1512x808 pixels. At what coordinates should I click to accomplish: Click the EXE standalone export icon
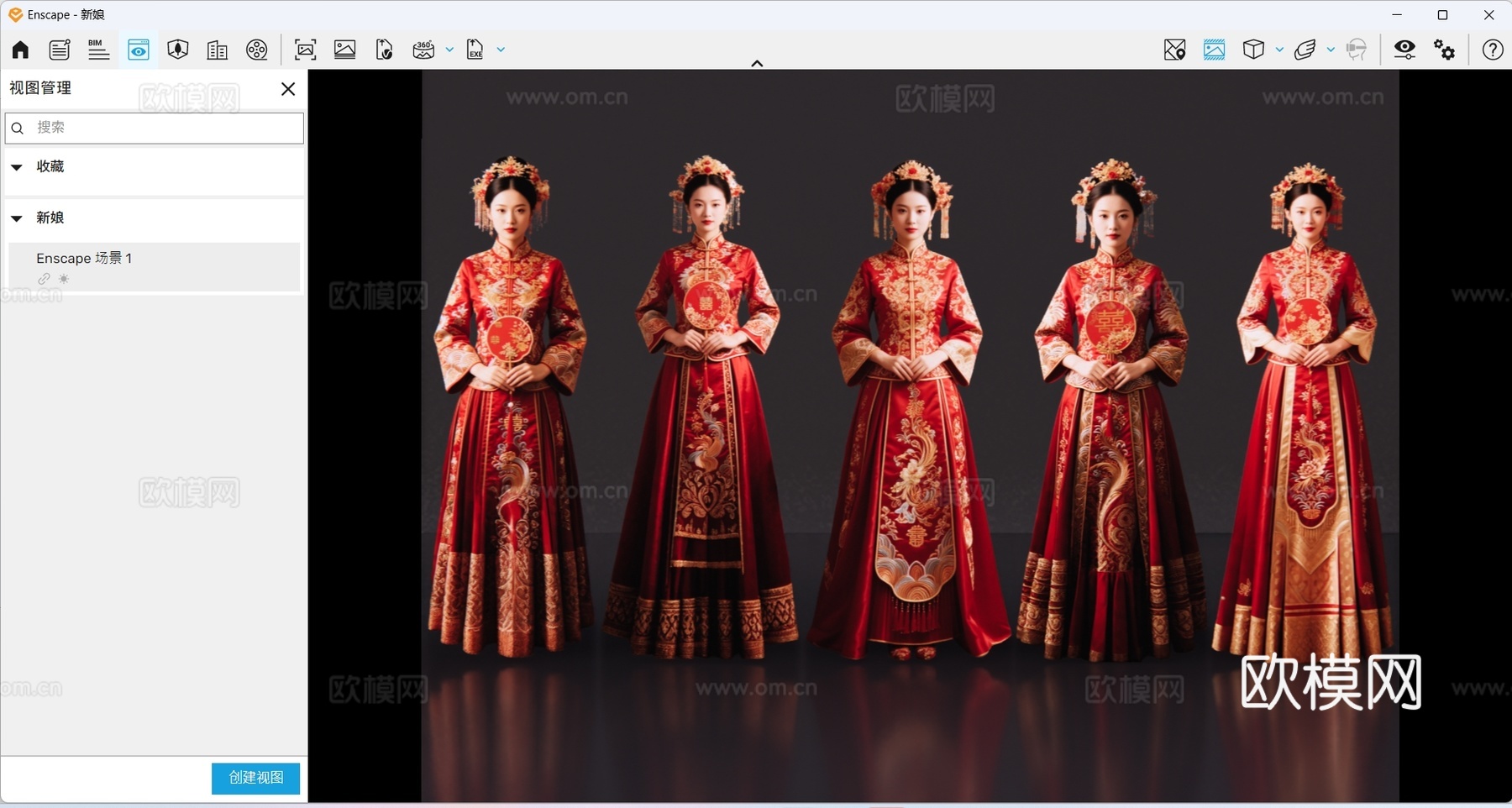(x=475, y=50)
